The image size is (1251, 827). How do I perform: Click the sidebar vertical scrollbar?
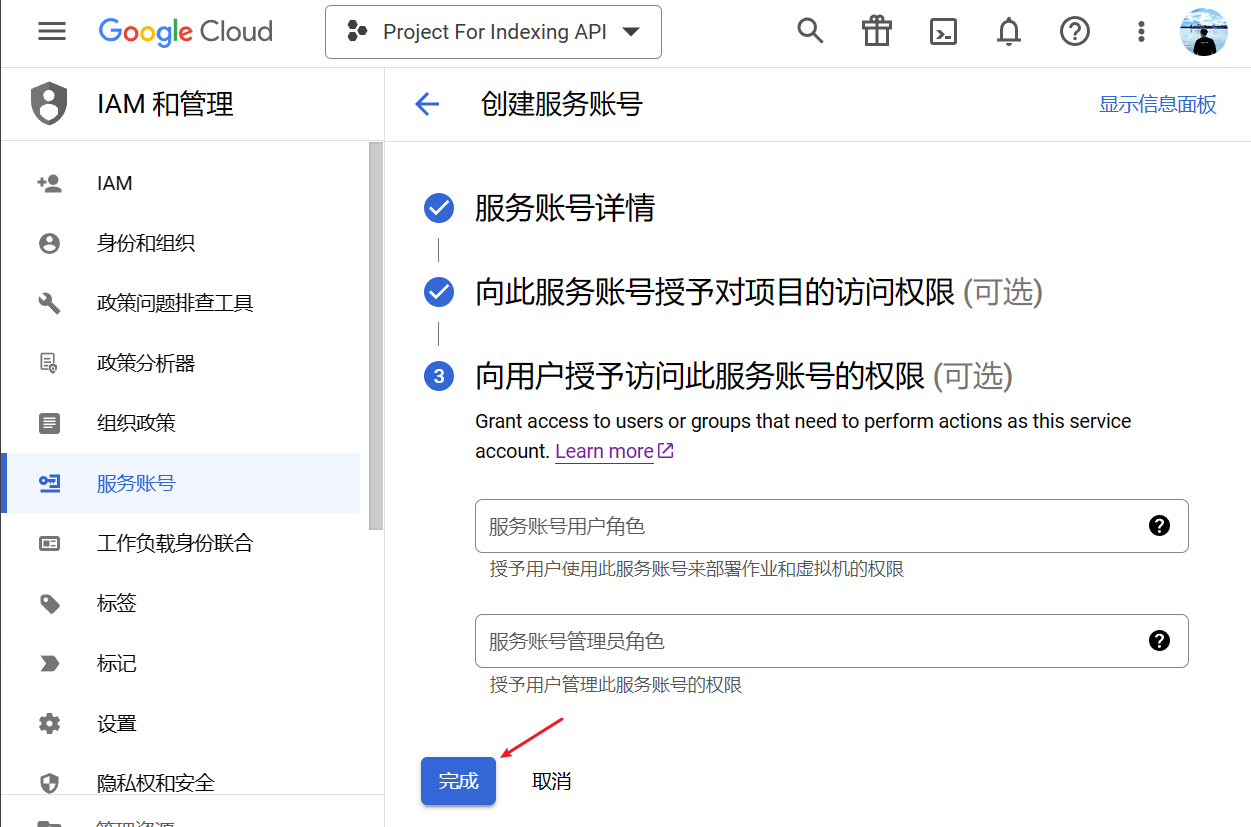(x=376, y=335)
